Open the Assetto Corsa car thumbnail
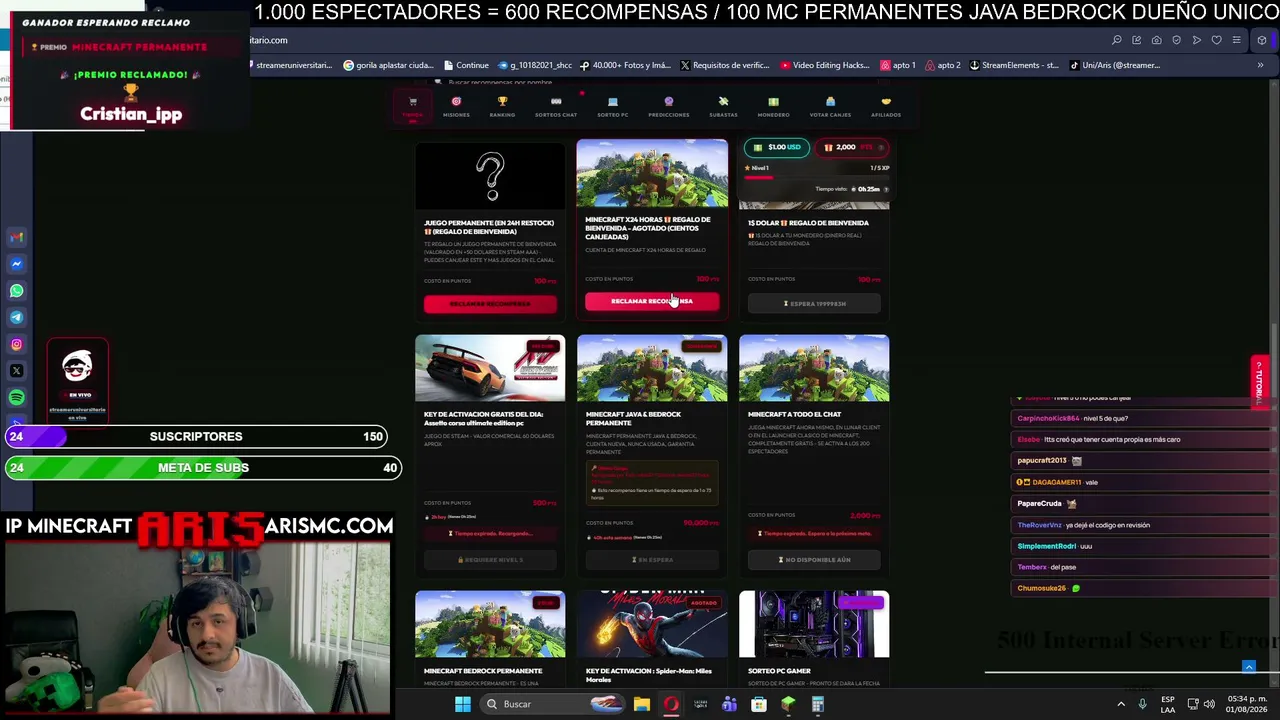1280x720 pixels. tap(490, 368)
